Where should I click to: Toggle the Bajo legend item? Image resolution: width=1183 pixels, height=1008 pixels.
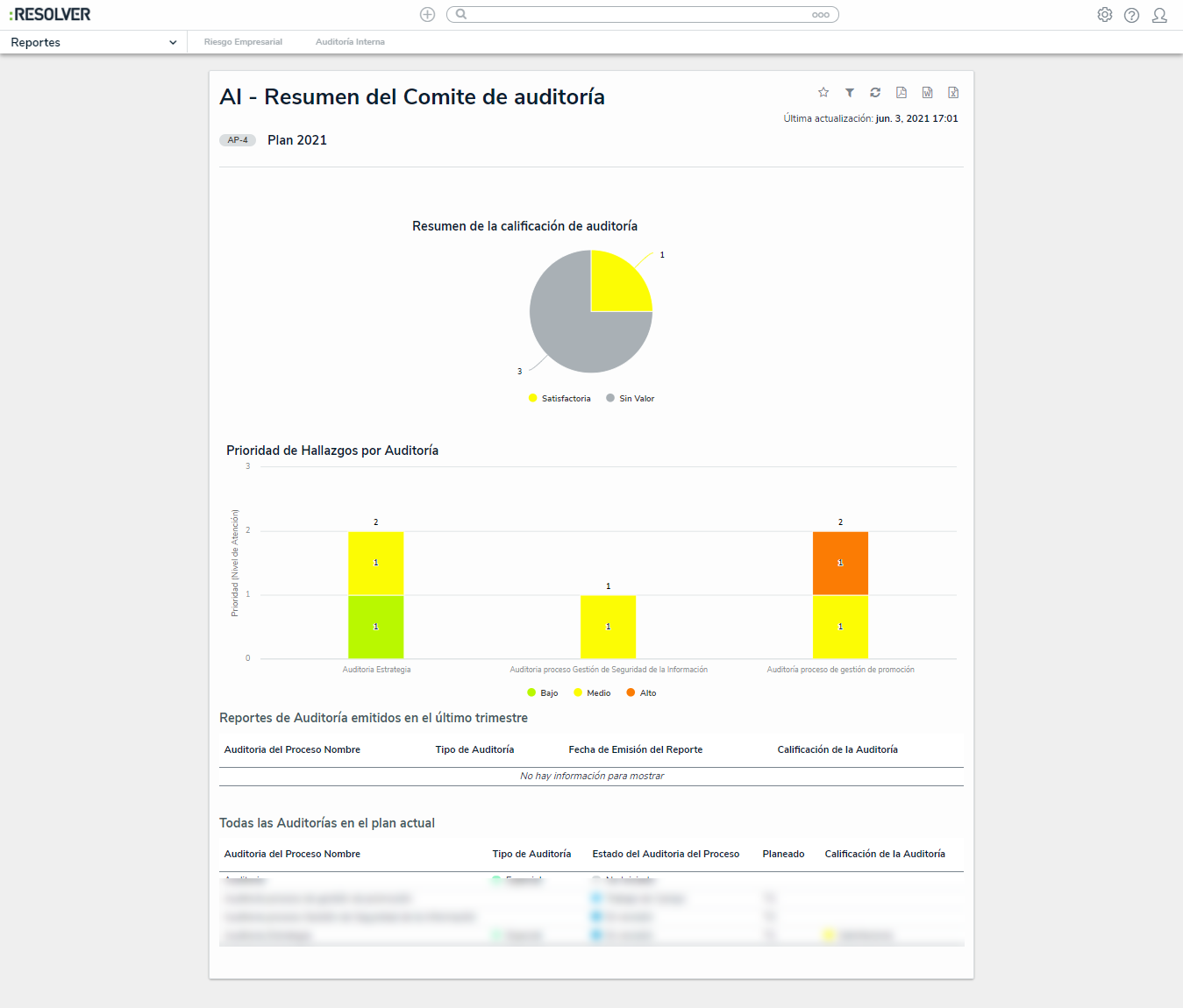click(543, 693)
